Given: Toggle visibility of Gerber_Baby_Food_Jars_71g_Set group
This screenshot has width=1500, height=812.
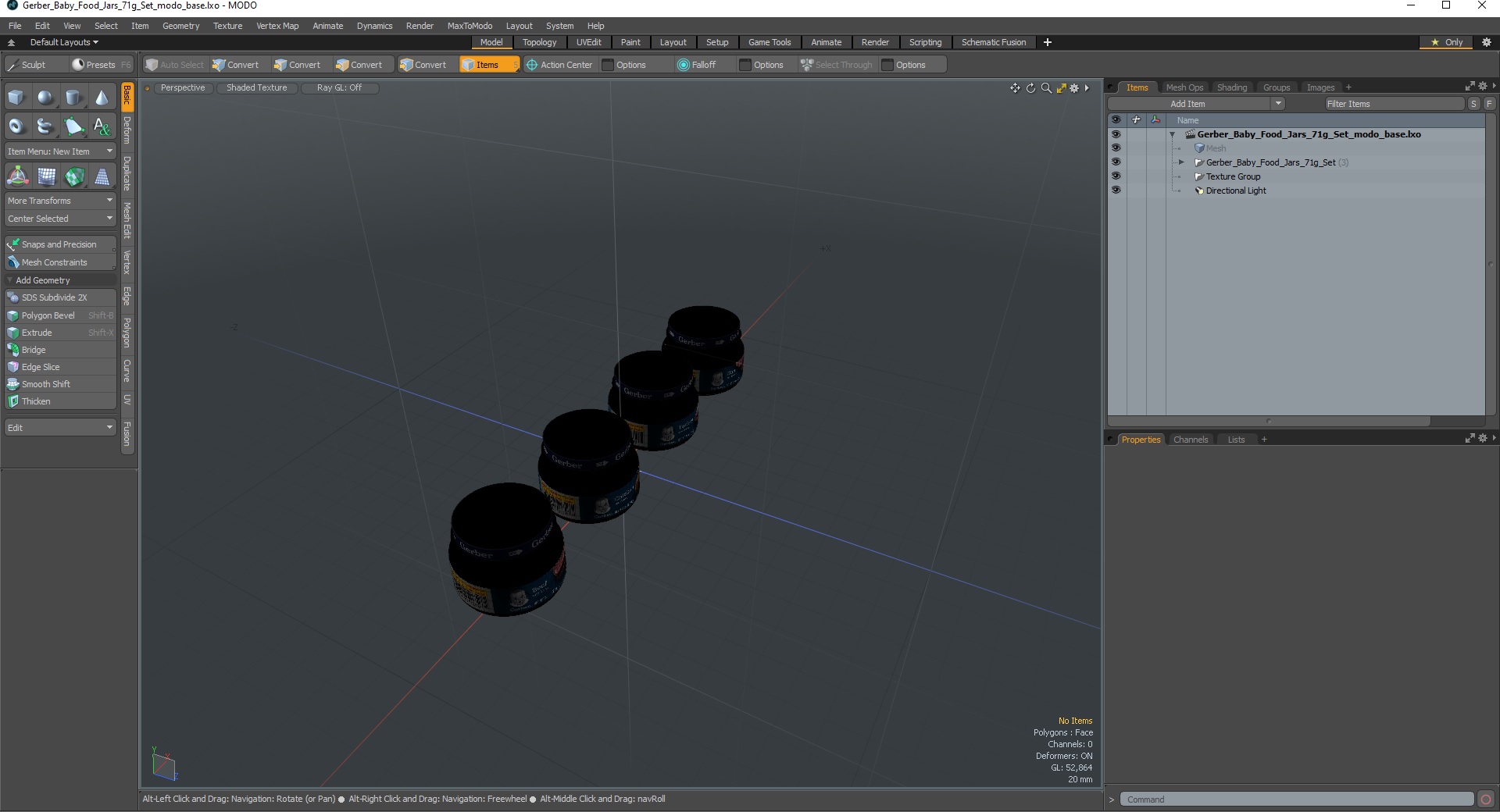Looking at the screenshot, I should point(1116,162).
